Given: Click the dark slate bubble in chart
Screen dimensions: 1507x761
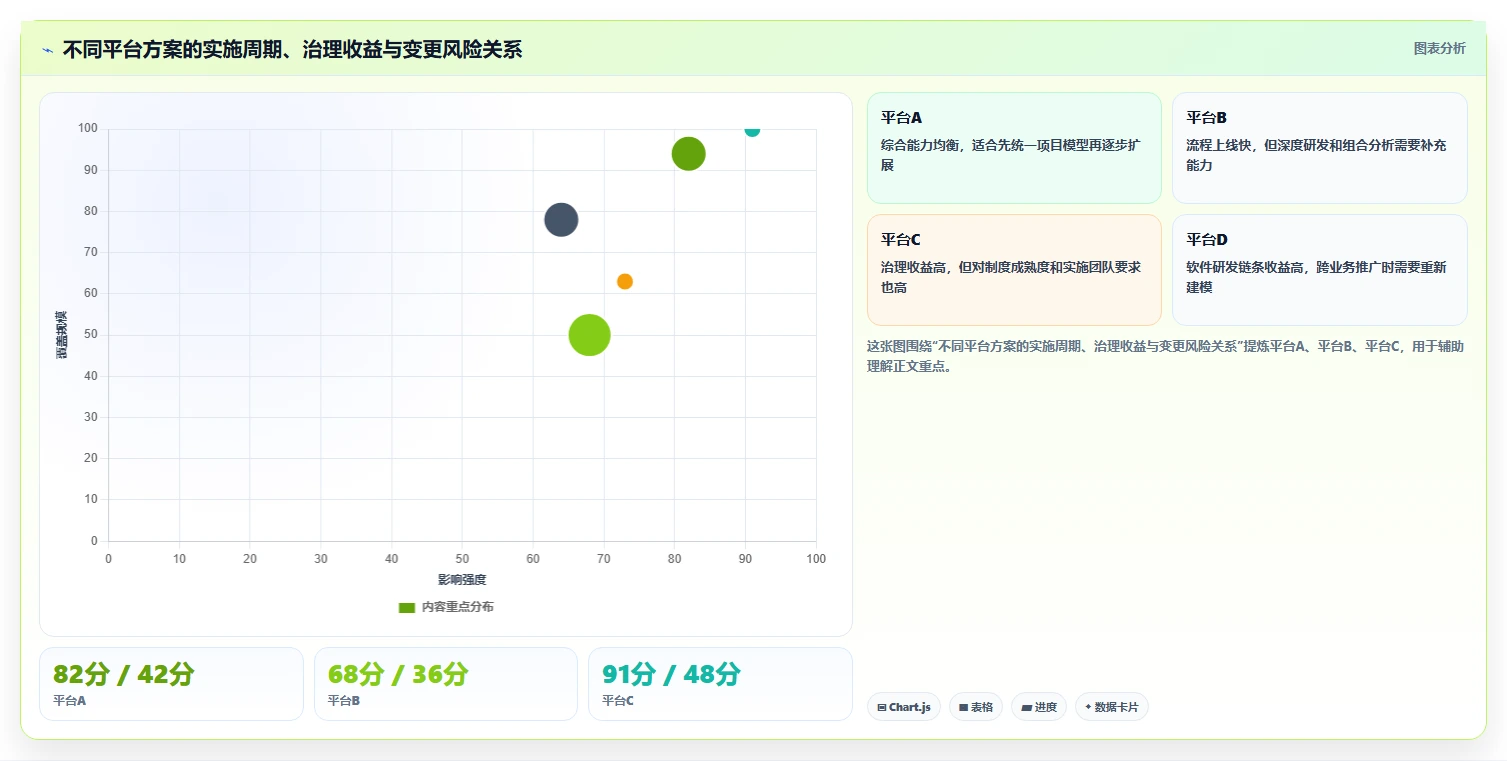Looking at the screenshot, I should point(561,220).
